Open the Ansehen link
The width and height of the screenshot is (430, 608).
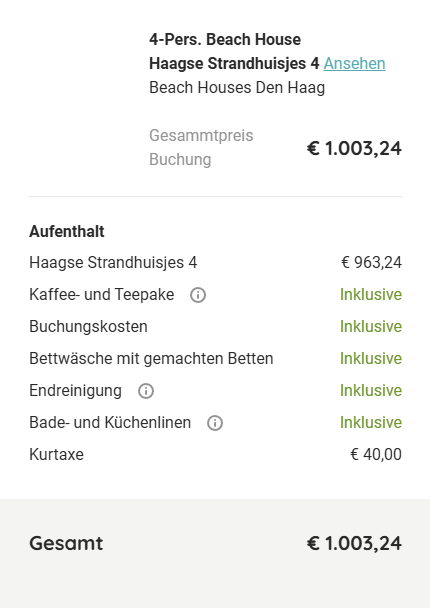tap(354, 64)
